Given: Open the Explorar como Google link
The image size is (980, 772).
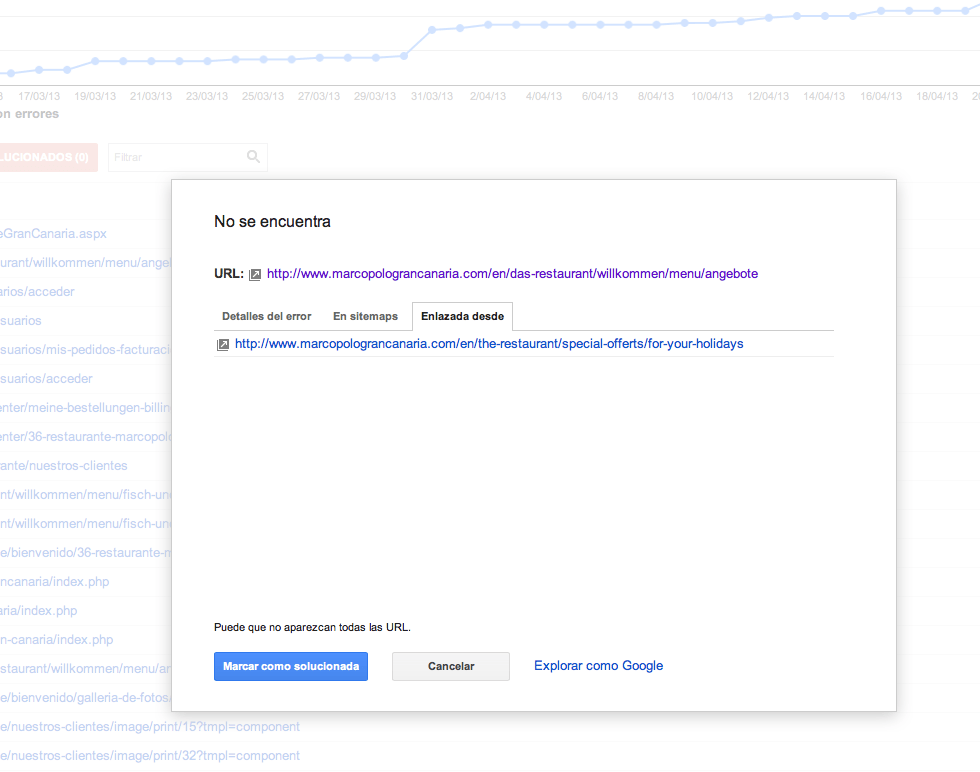Looking at the screenshot, I should (598, 666).
